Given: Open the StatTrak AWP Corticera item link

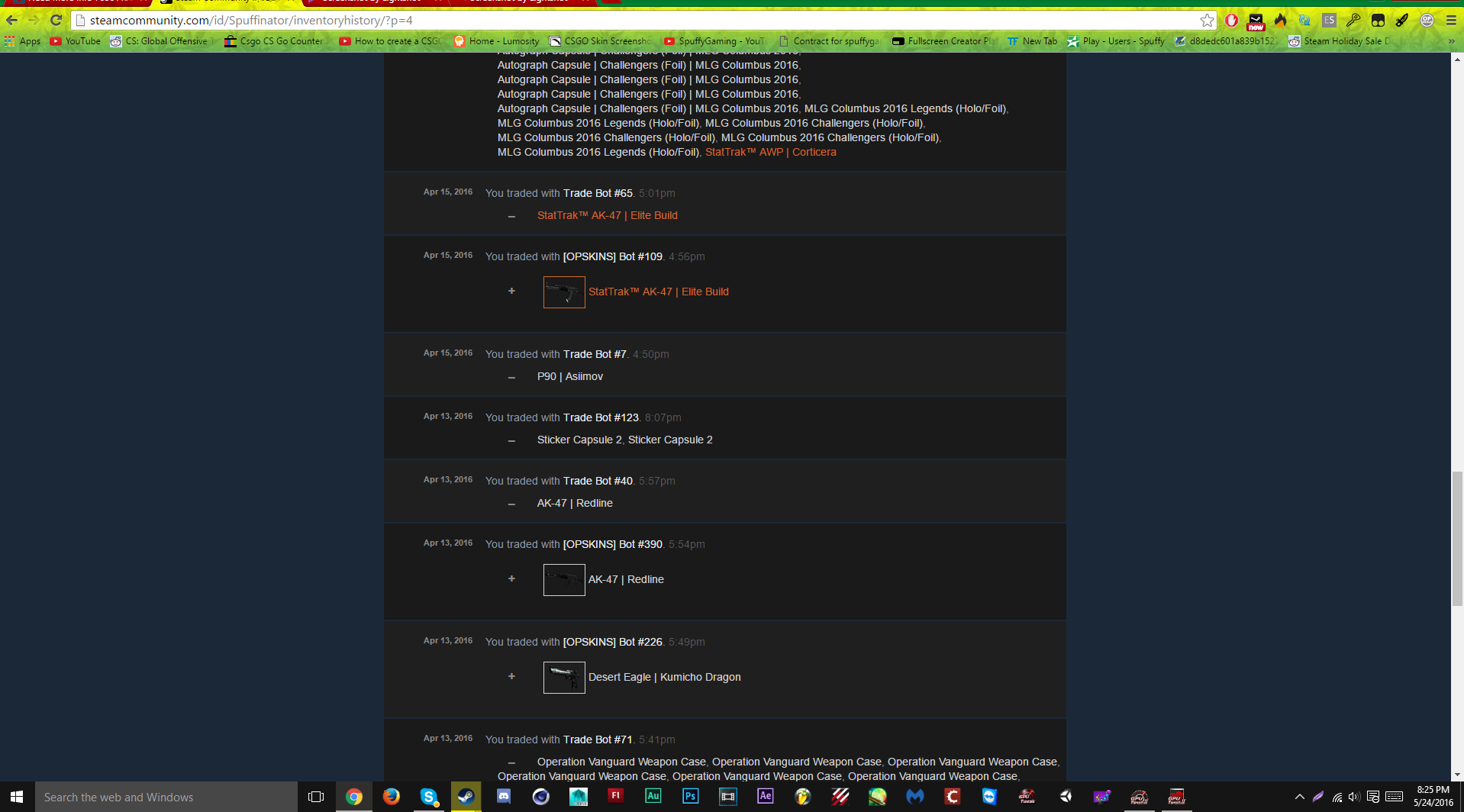Looking at the screenshot, I should tap(770, 152).
